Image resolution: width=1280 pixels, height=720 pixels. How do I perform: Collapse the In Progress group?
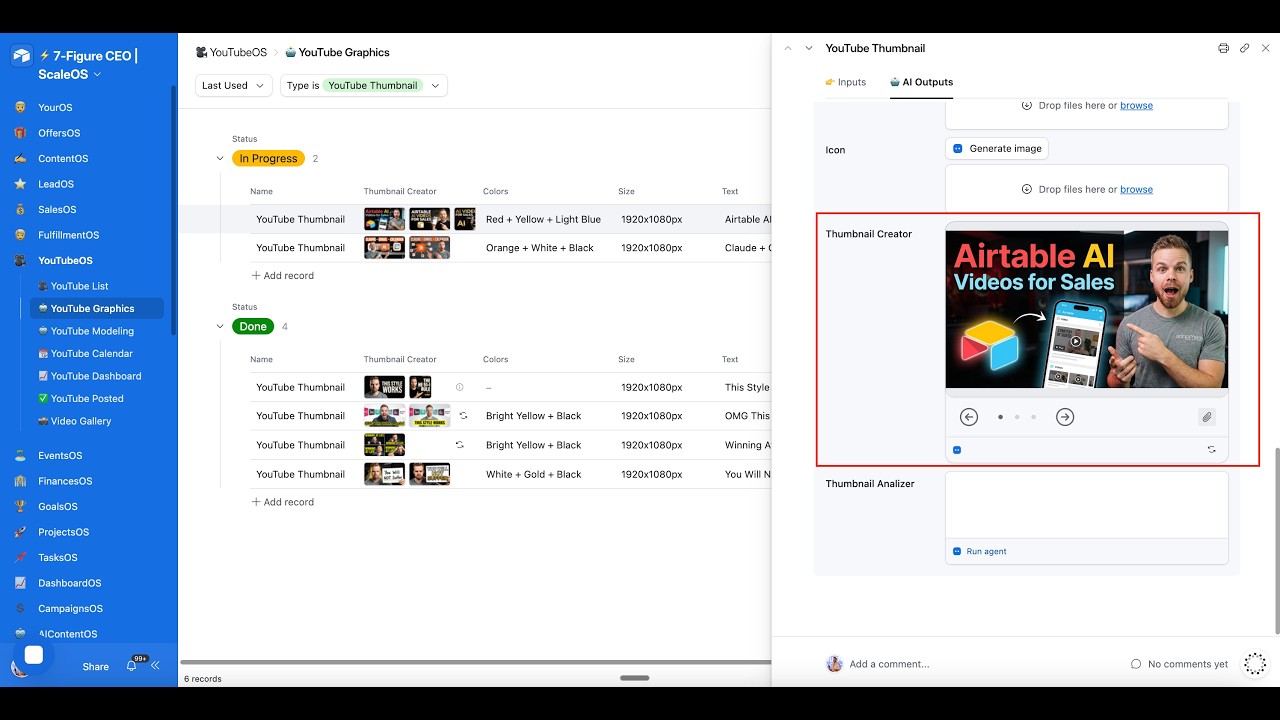point(220,158)
